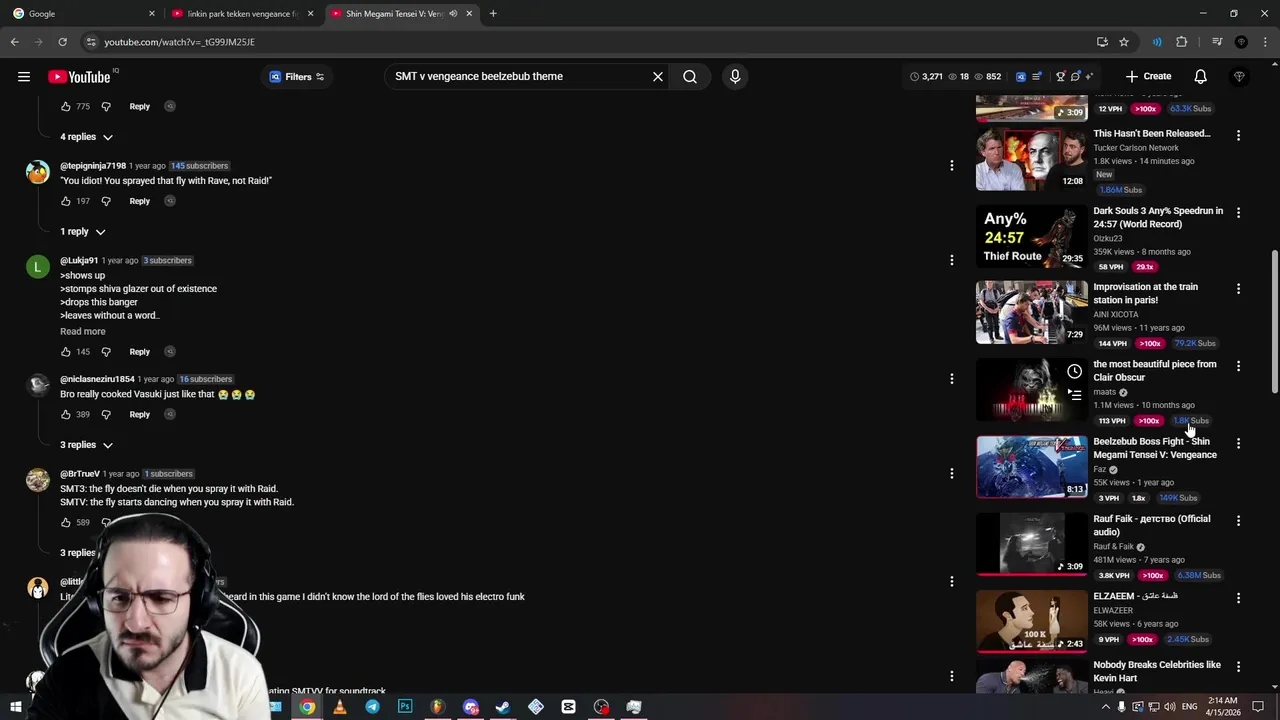Click the vidIQ sparkle icon in header
The width and height of the screenshot is (1280, 720).
coord(1090,76)
